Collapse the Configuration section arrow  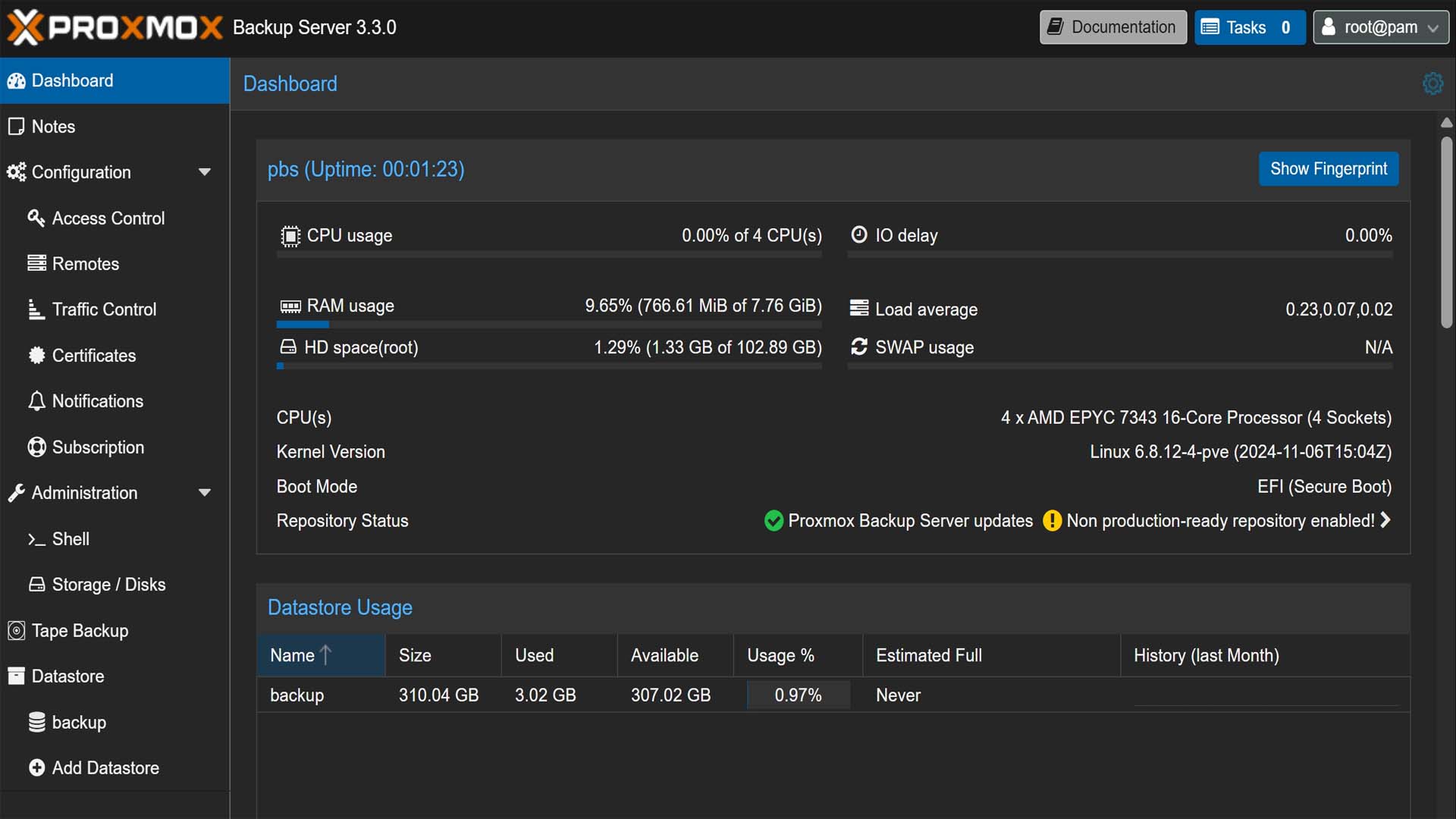pyautogui.click(x=204, y=172)
